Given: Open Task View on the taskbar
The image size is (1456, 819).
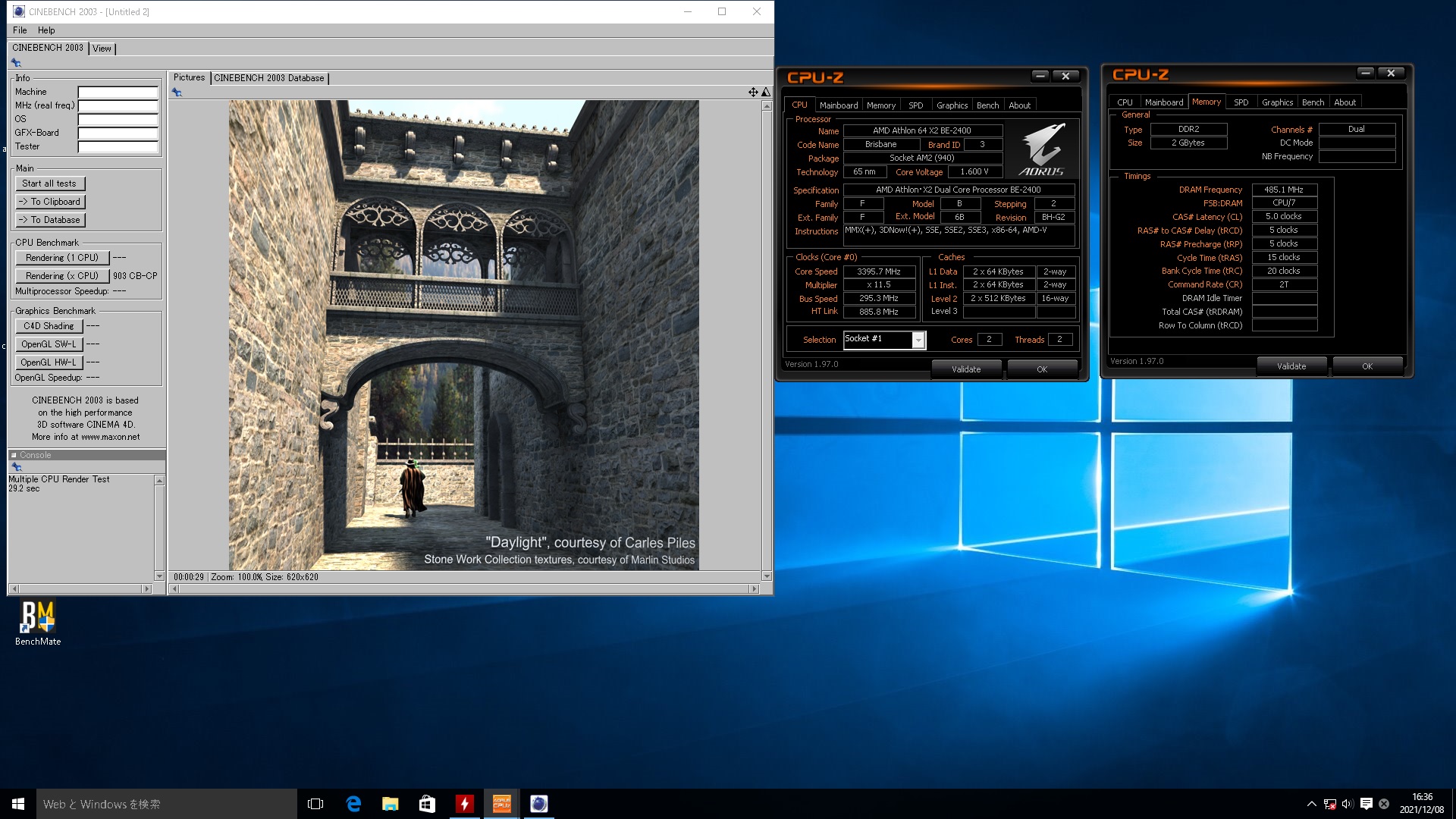Looking at the screenshot, I should click(315, 804).
